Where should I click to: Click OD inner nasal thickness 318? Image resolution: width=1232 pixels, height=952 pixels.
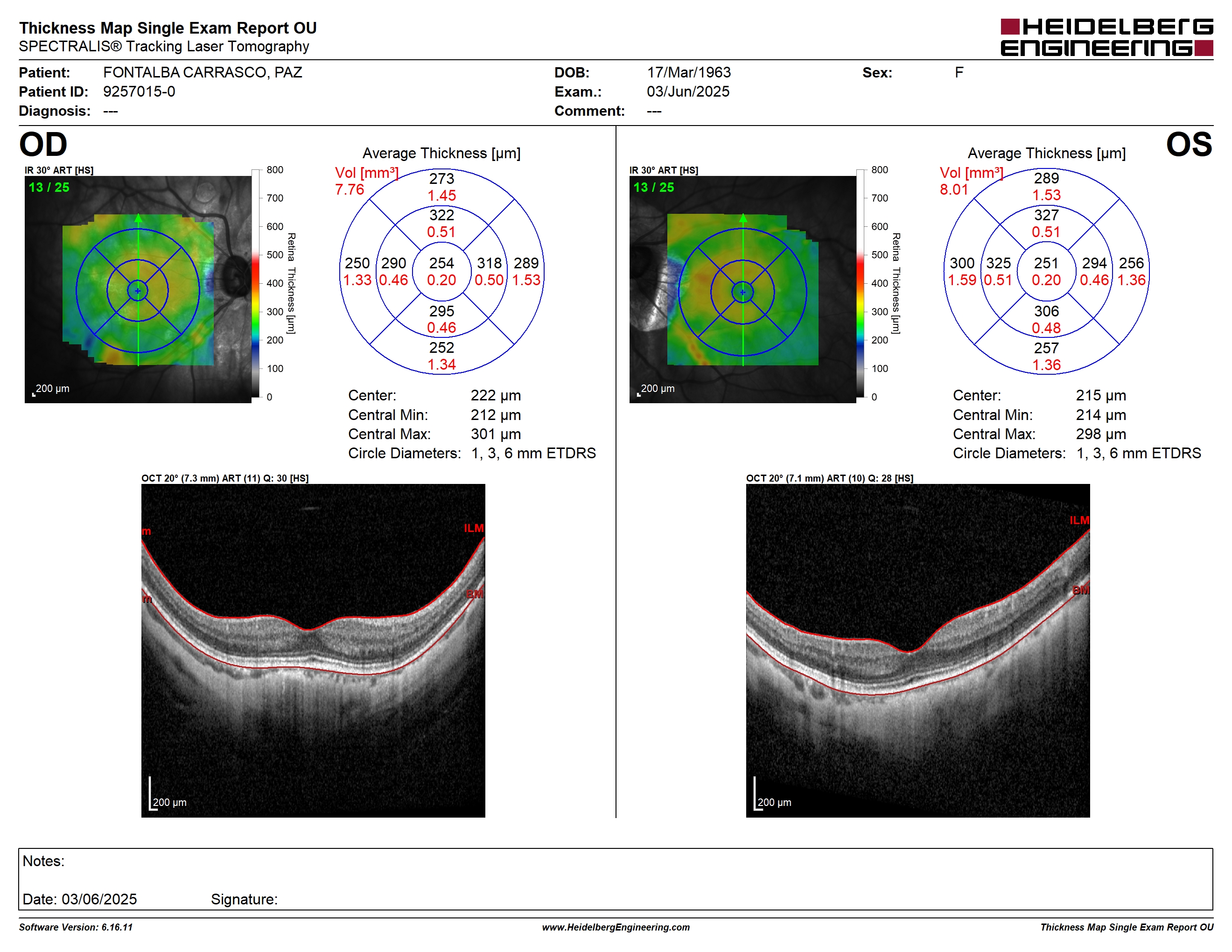[x=489, y=263]
